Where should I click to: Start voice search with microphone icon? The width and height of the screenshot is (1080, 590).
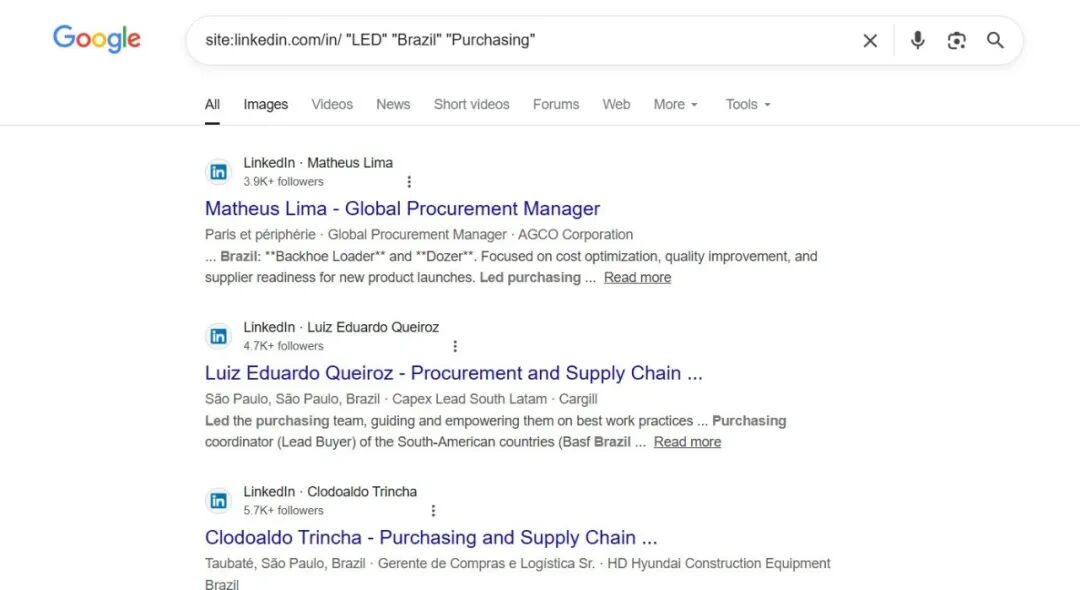pos(917,41)
